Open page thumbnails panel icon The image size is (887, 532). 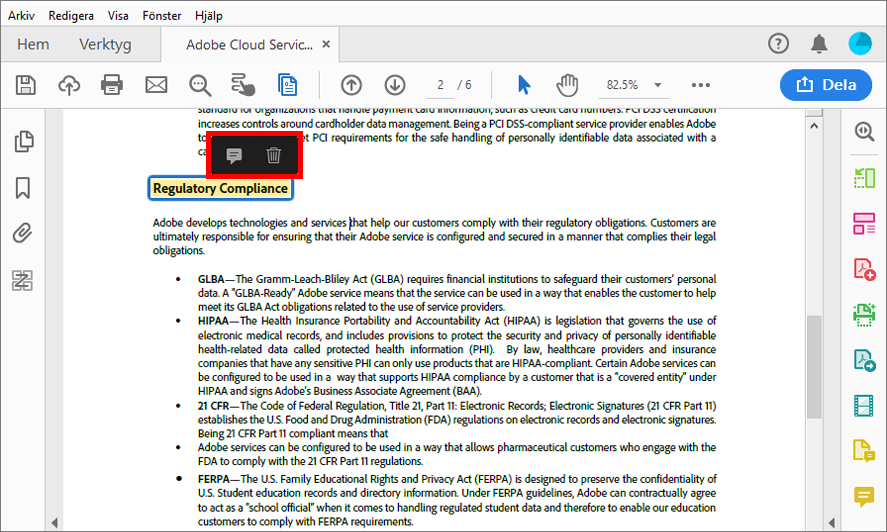(23, 141)
